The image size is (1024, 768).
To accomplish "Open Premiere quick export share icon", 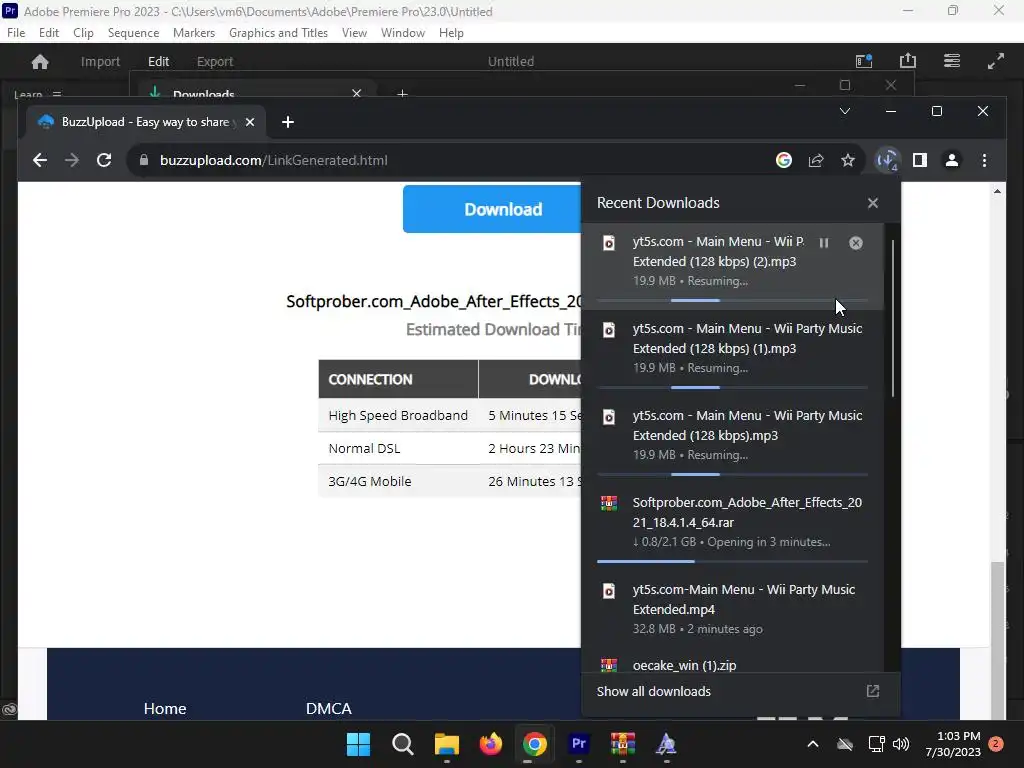I will point(908,61).
